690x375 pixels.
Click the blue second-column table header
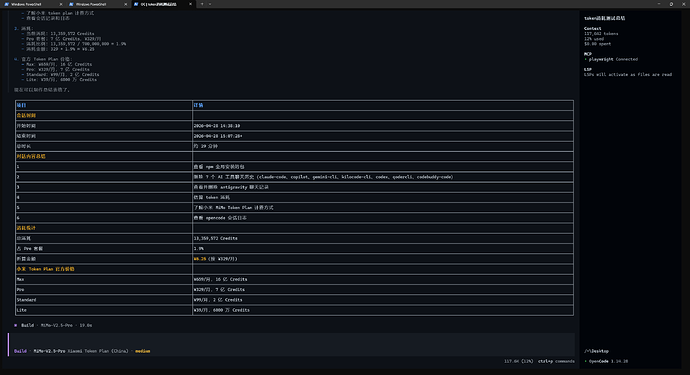tap(198, 105)
